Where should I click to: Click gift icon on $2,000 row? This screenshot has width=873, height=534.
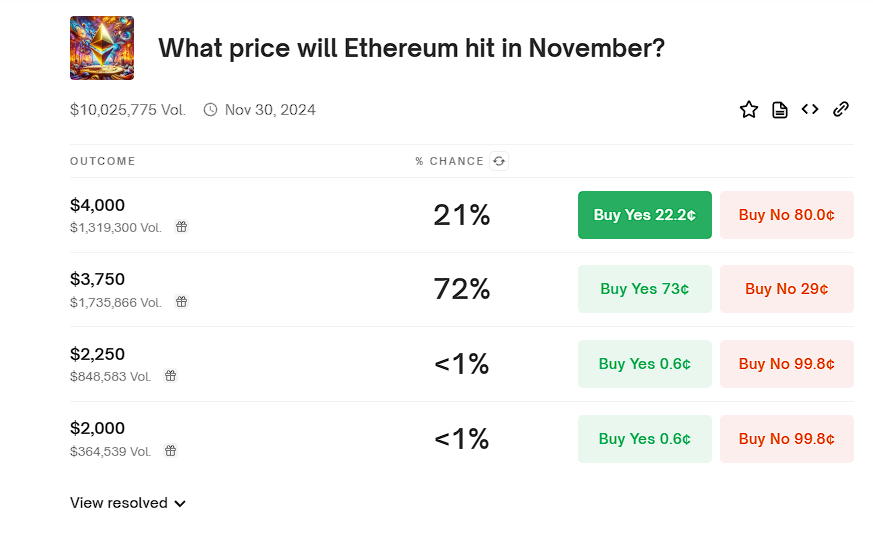coord(171,451)
